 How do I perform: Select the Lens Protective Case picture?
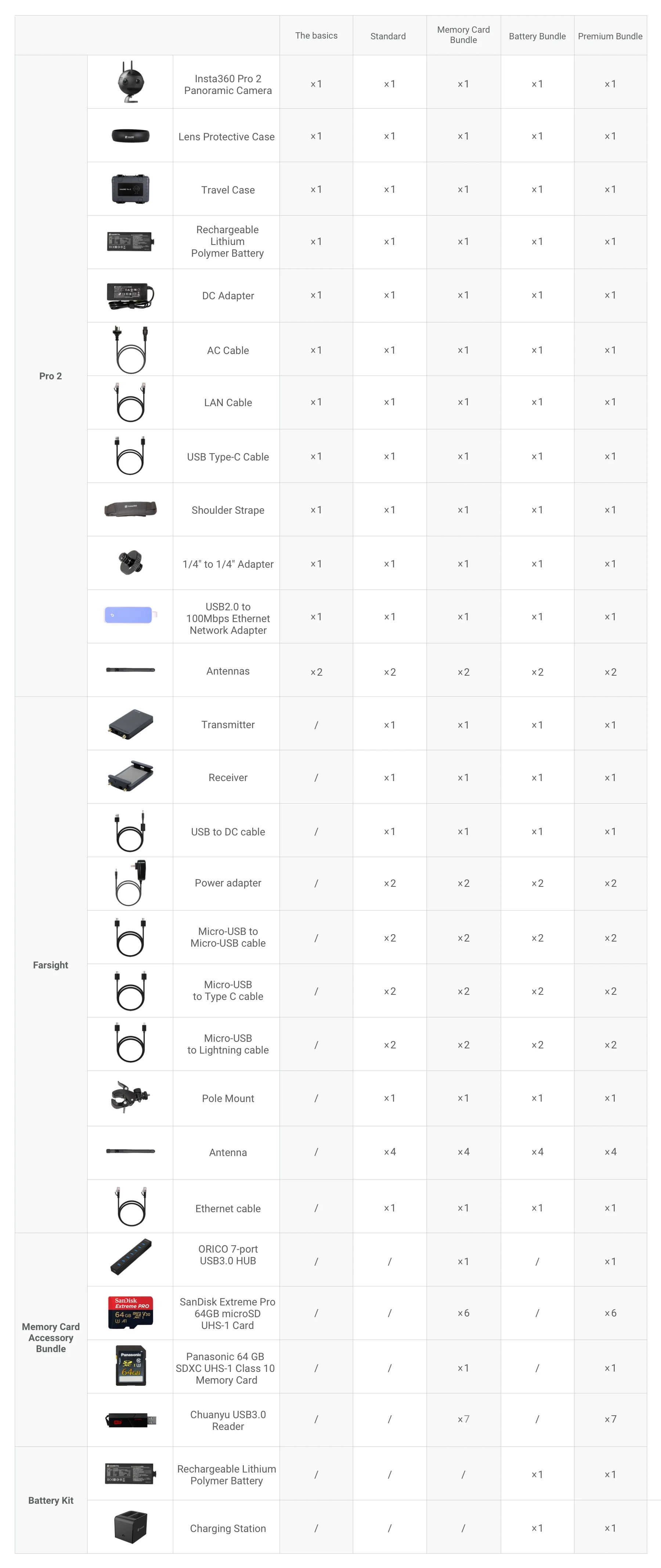(x=130, y=136)
